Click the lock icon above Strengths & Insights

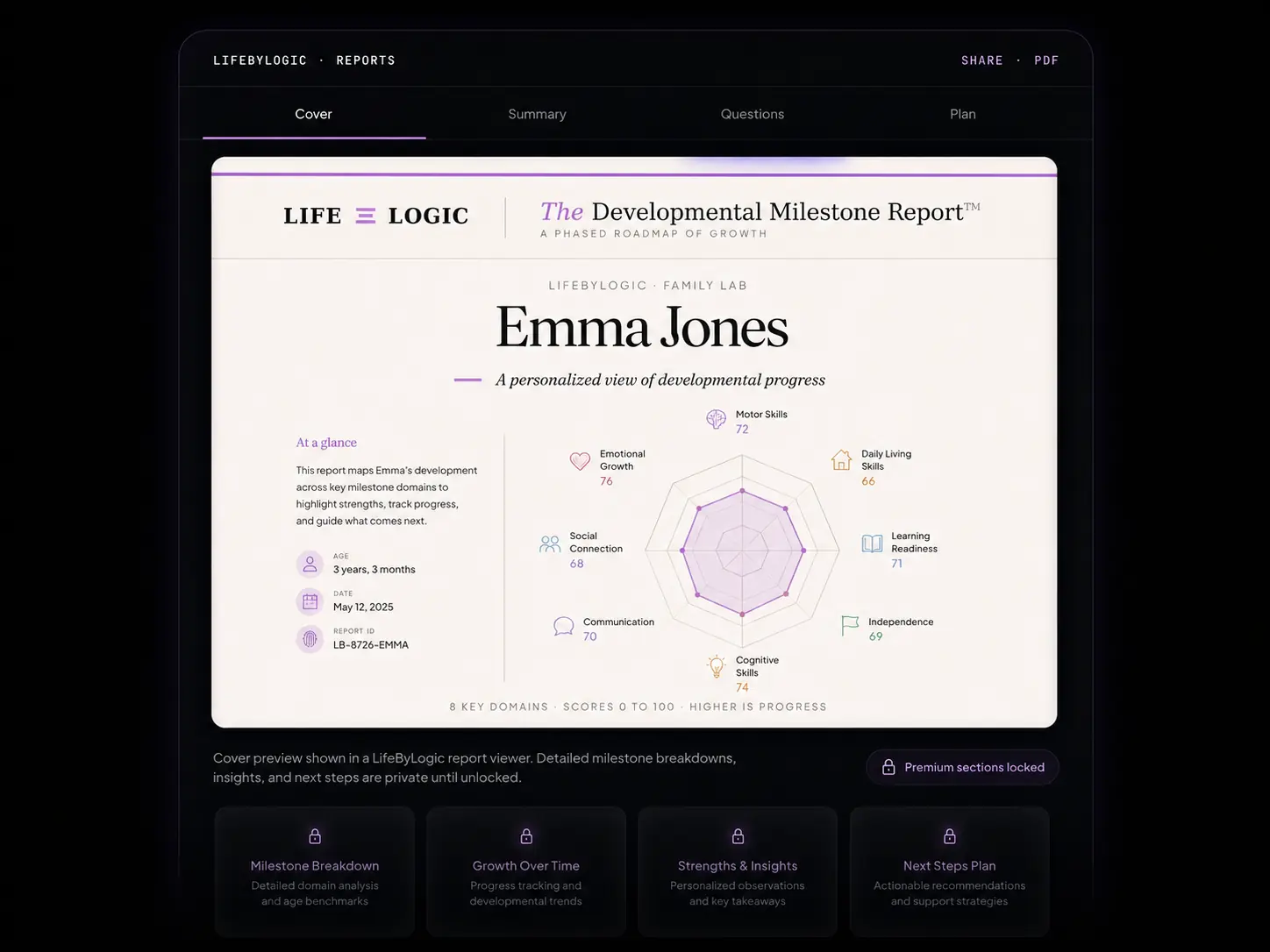click(738, 836)
